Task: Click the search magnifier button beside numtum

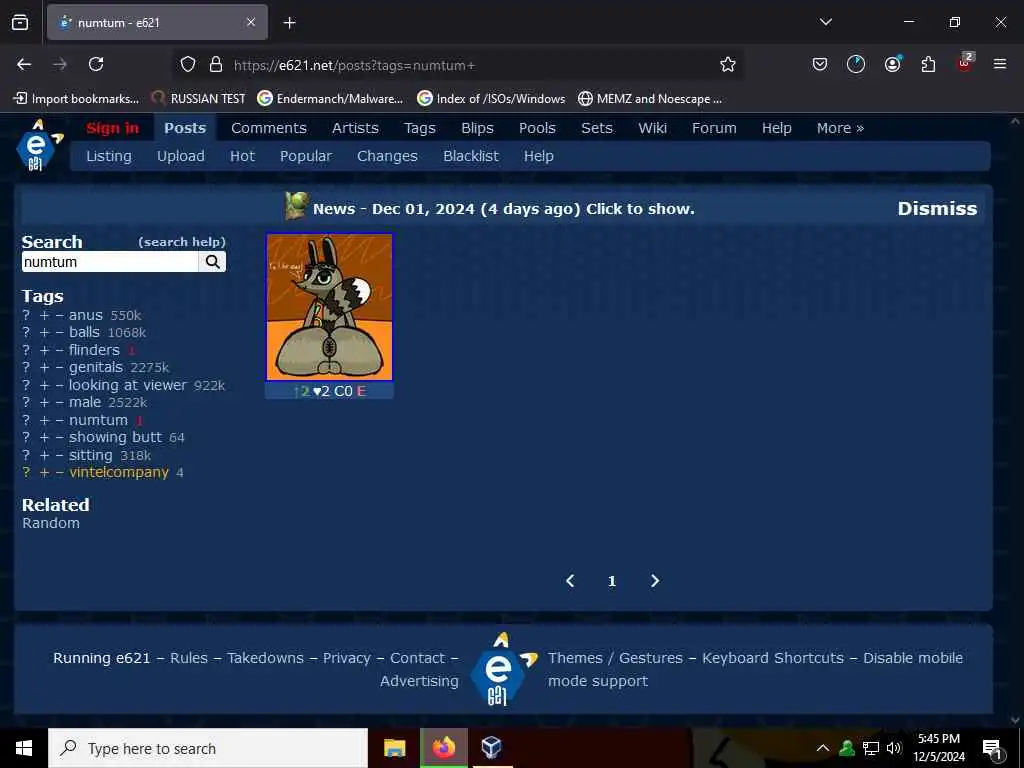Action: [x=212, y=262]
